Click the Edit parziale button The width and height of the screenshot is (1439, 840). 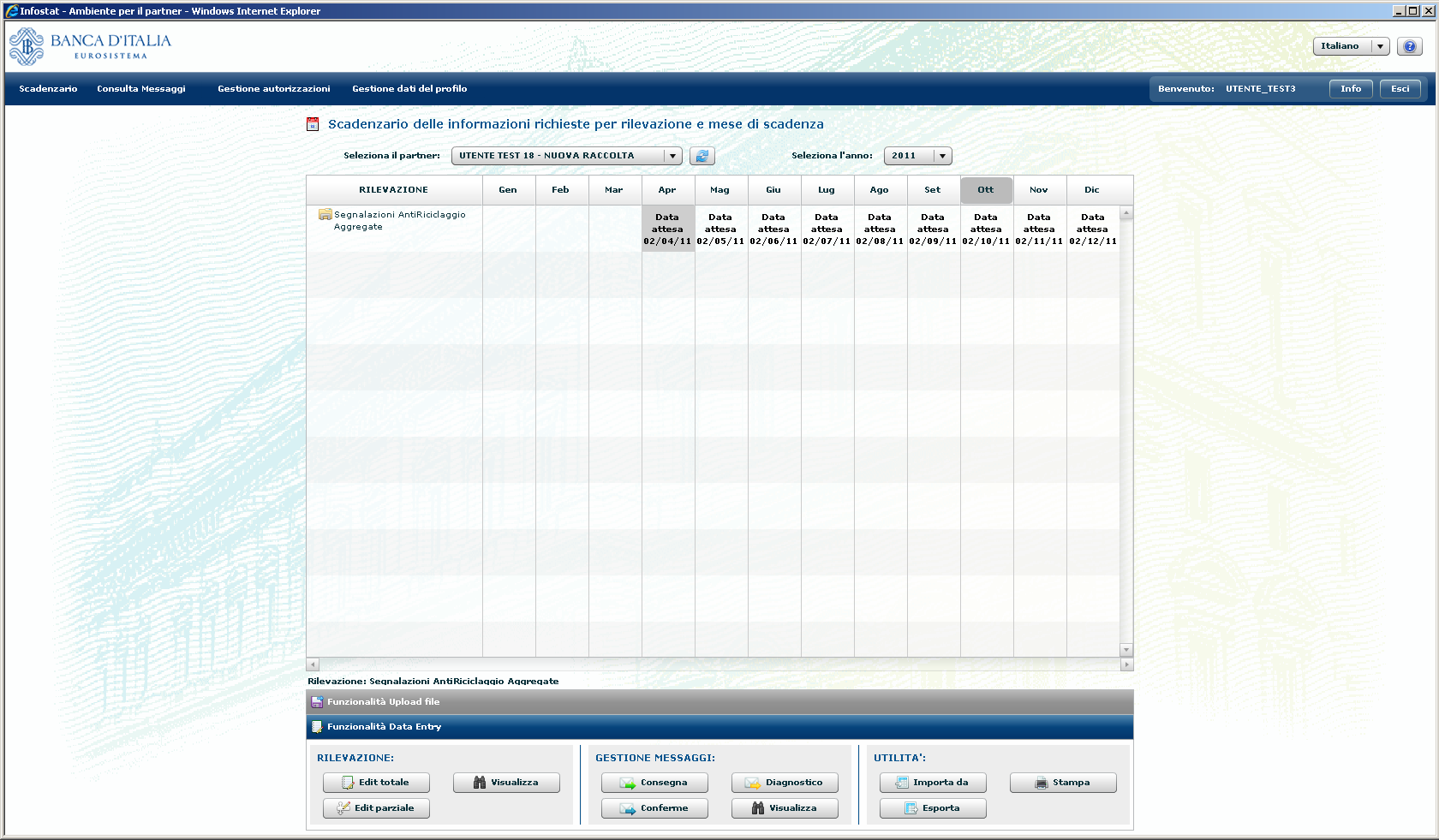376,808
